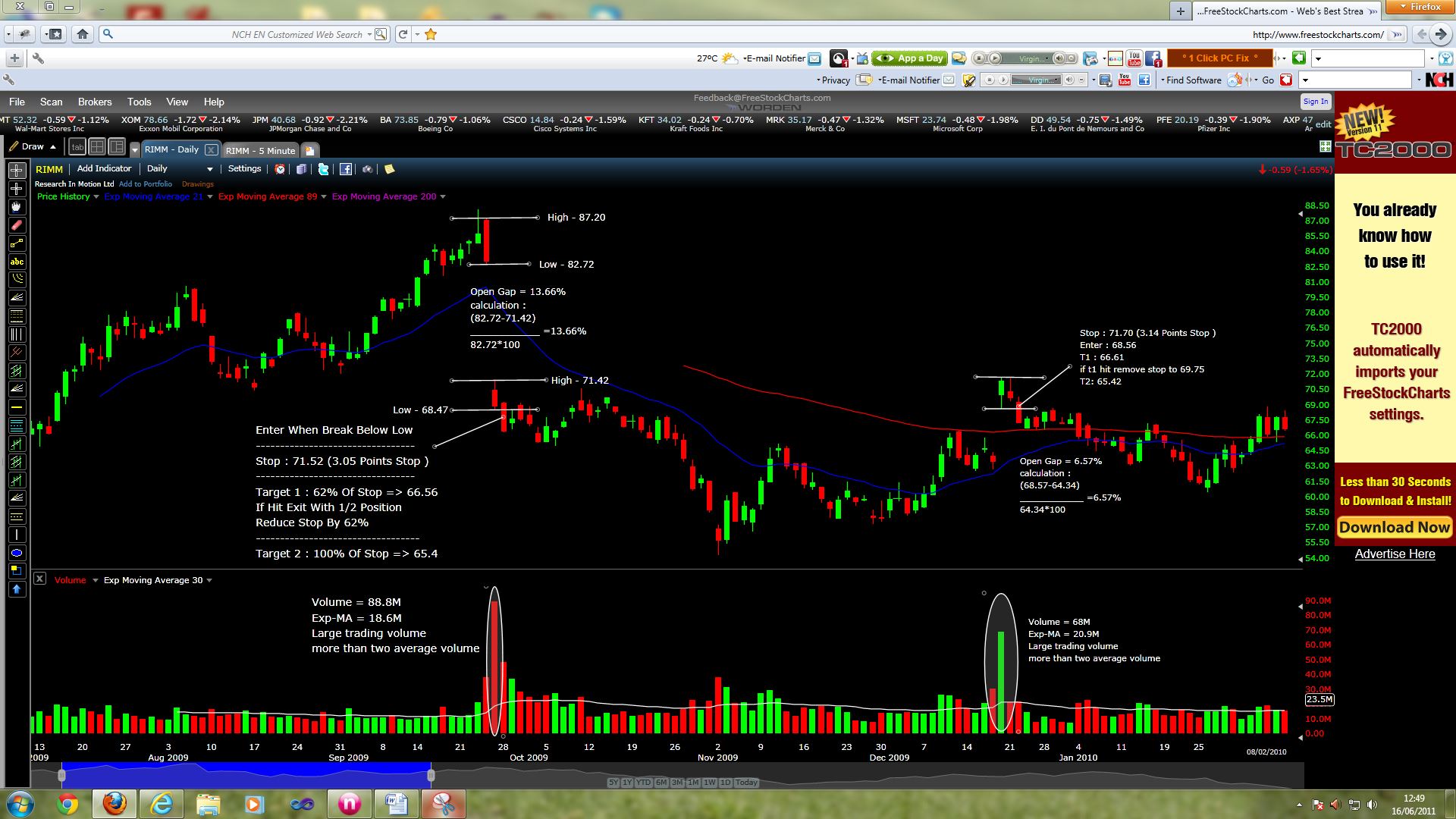Click the Drawings link
The width and height of the screenshot is (1456, 819).
[198, 184]
